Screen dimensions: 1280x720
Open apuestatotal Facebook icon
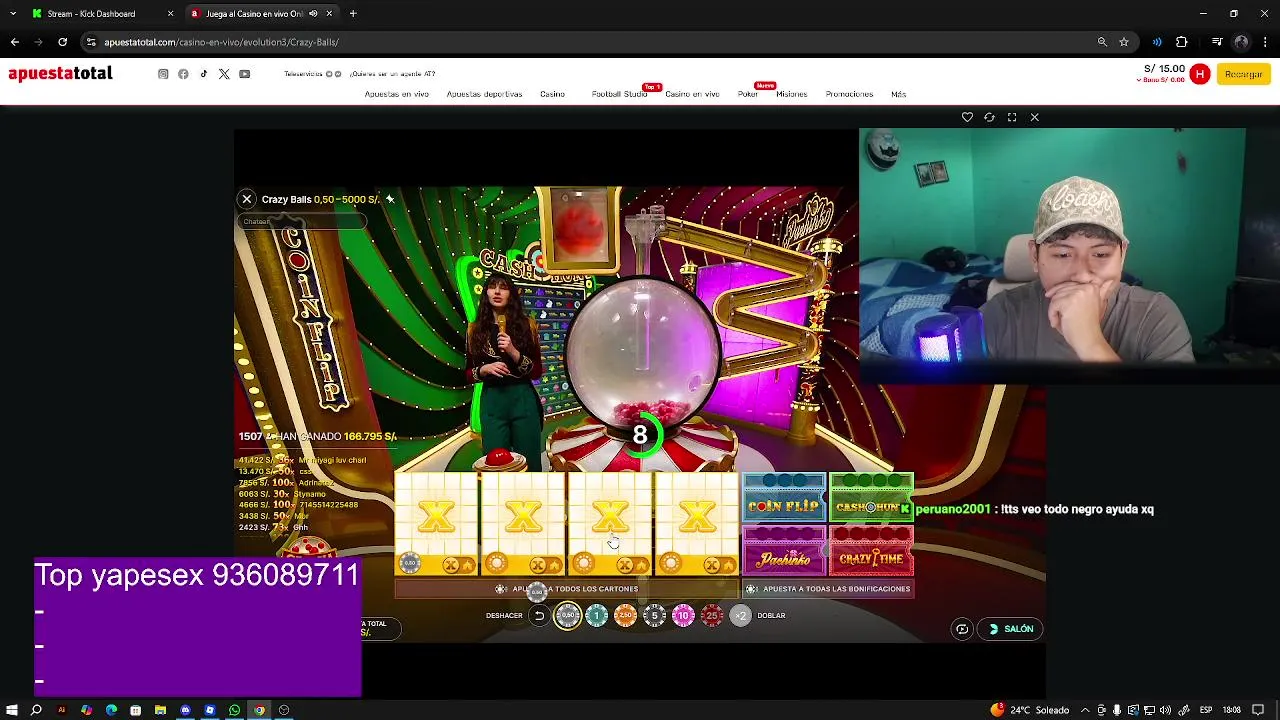point(183,74)
